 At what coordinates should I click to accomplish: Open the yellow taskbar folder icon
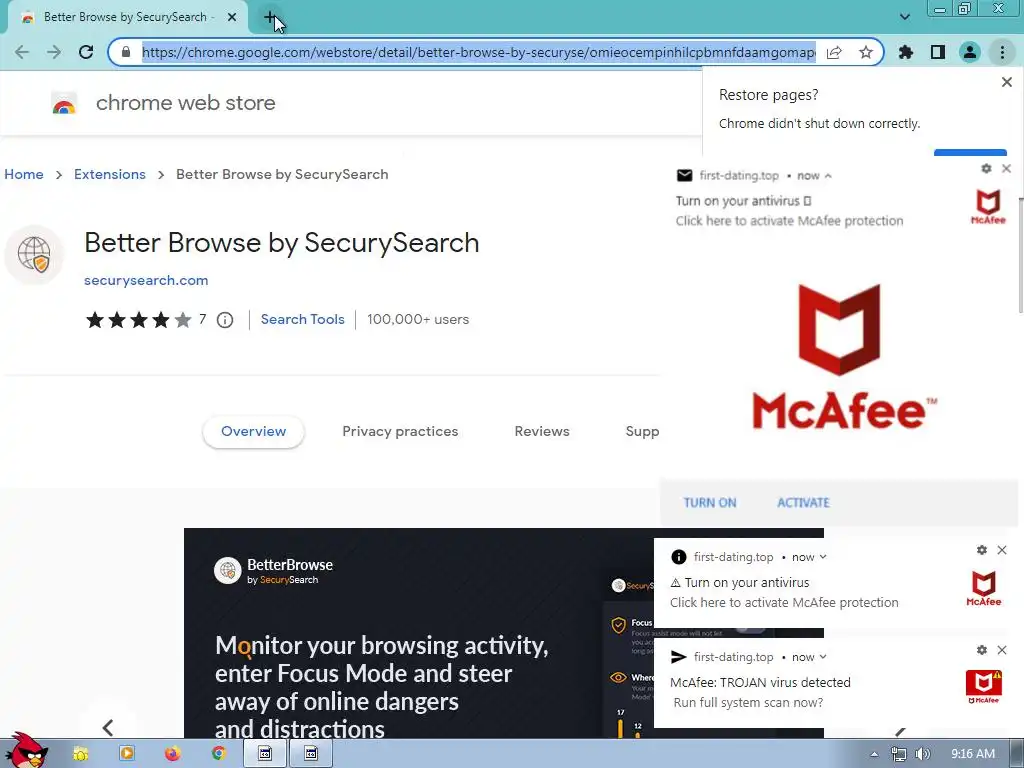coord(80,754)
